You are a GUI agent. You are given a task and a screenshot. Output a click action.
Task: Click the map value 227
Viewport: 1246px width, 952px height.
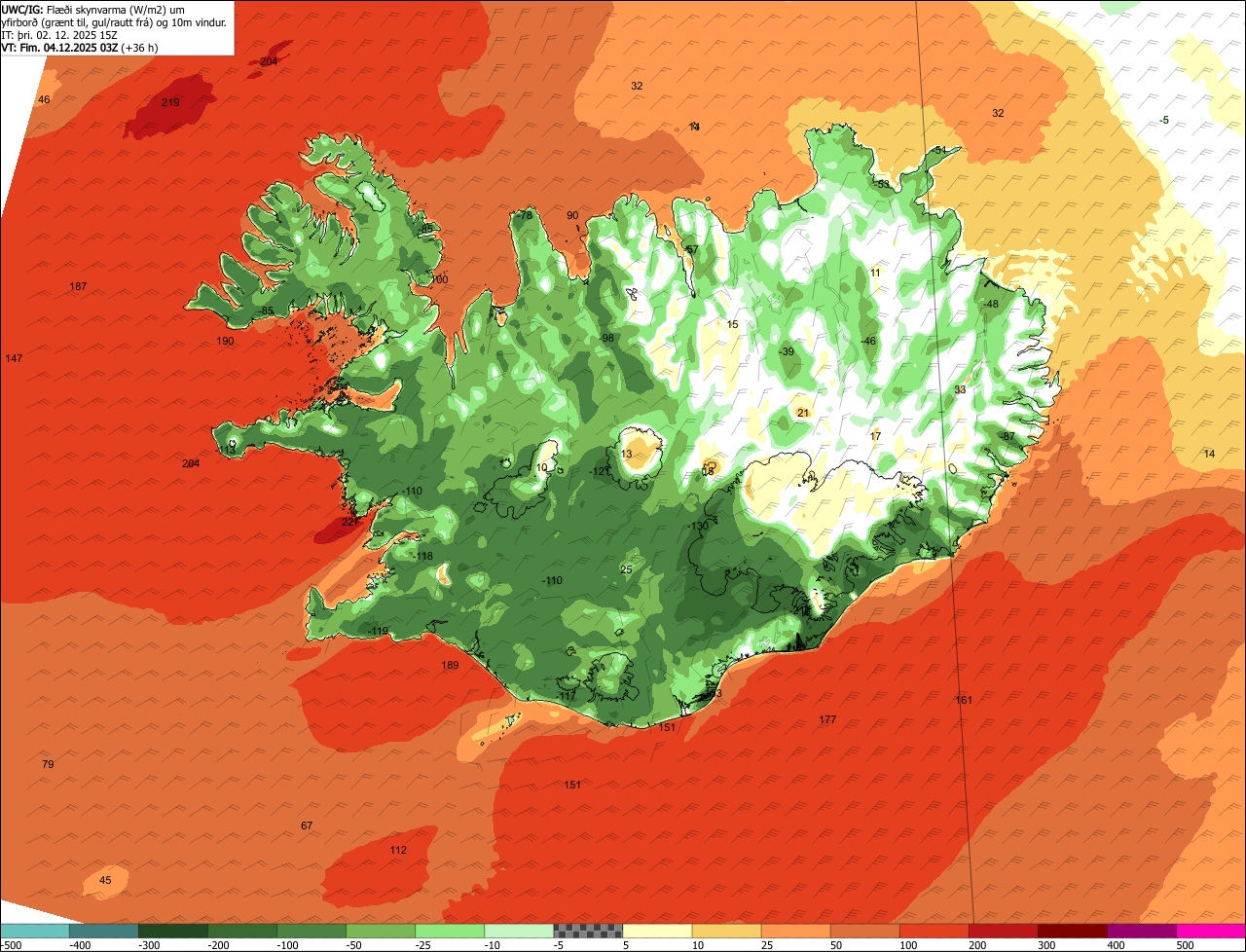[350, 522]
